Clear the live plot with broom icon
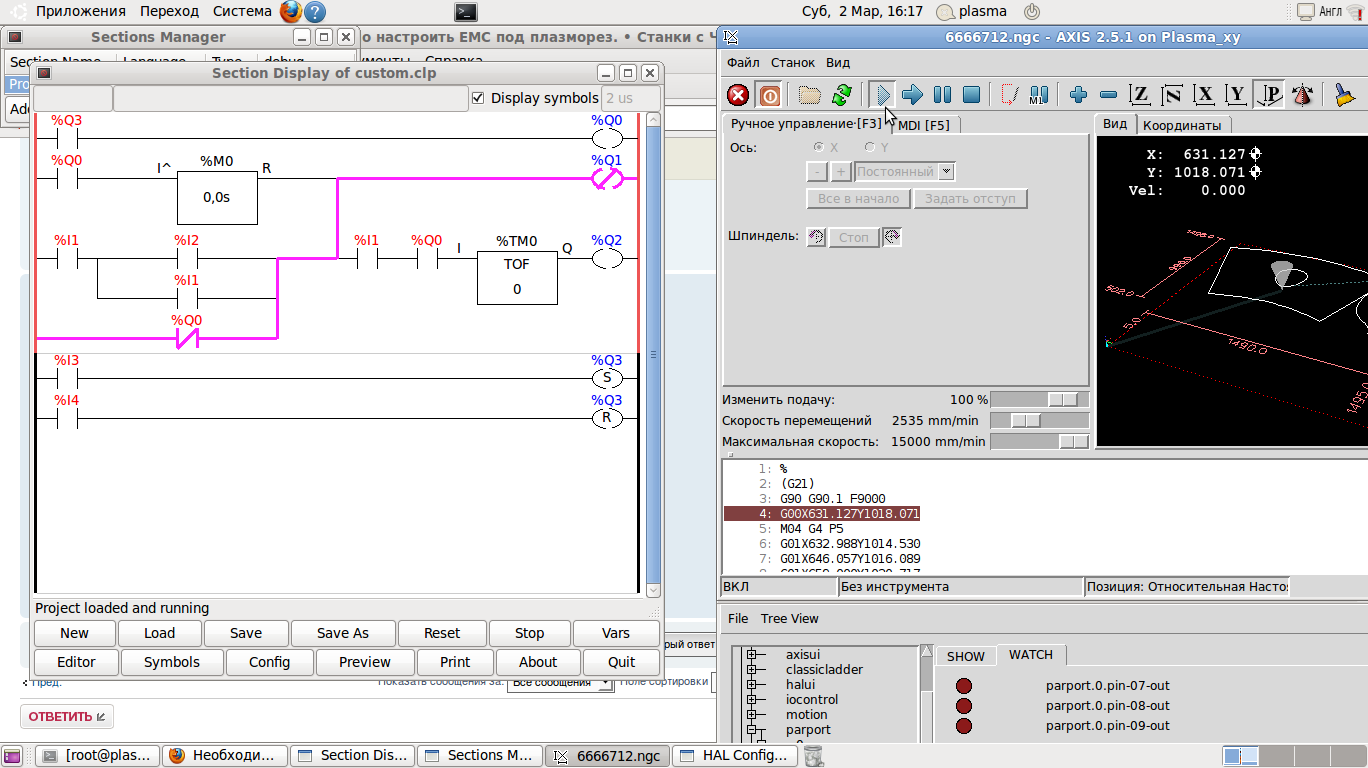The image size is (1368, 768). coord(1345,95)
